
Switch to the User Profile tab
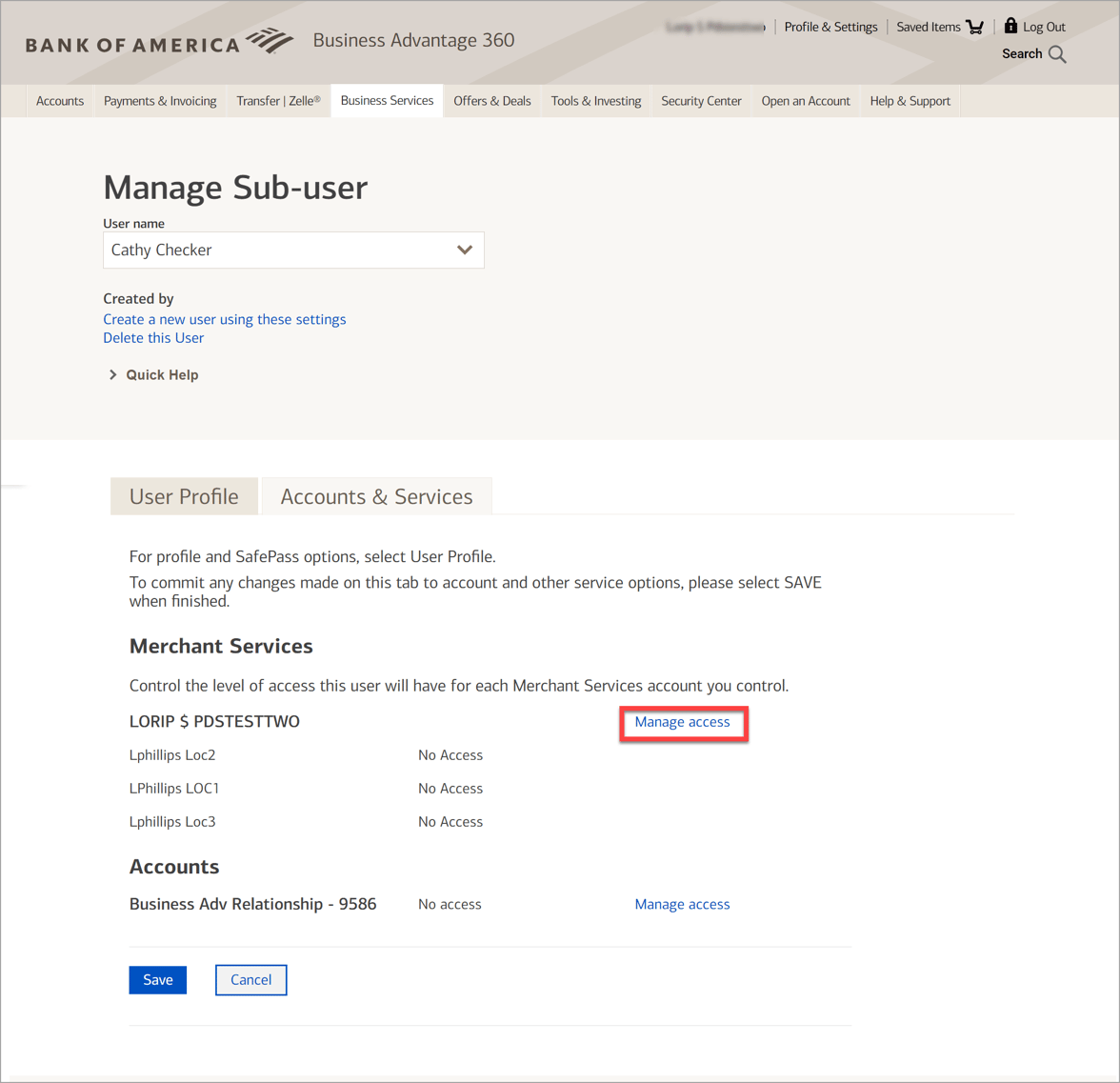click(184, 495)
